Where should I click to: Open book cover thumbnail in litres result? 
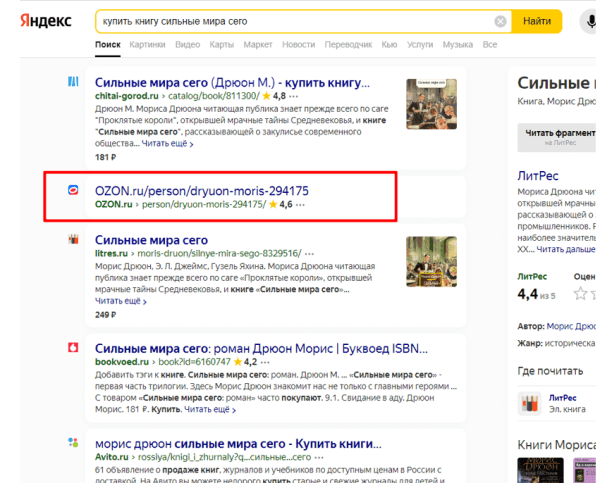[431, 261]
